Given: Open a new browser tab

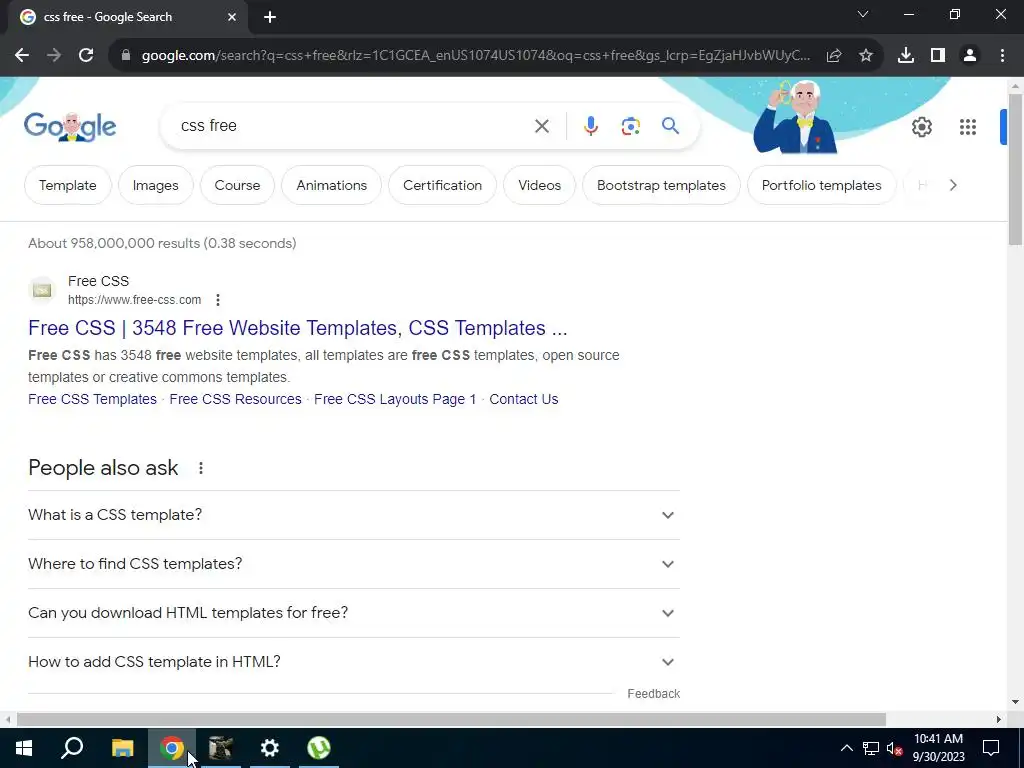Looking at the screenshot, I should [270, 17].
